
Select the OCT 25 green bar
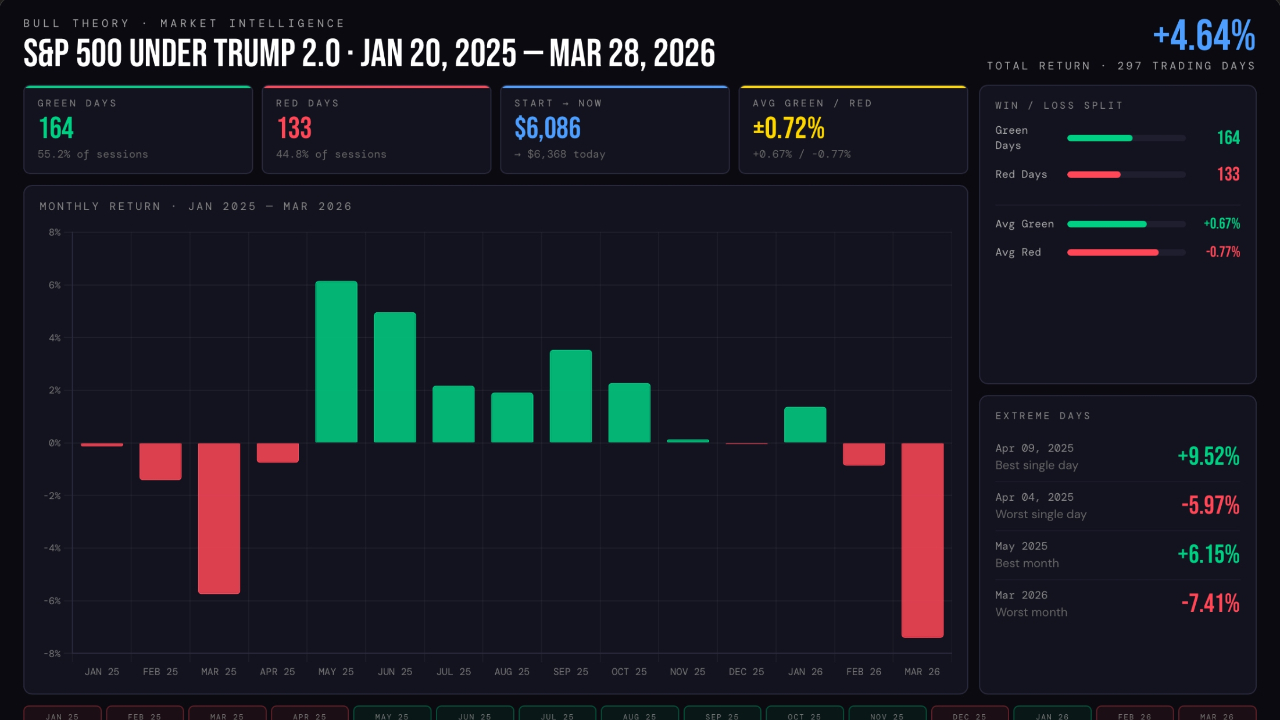[629, 413]
